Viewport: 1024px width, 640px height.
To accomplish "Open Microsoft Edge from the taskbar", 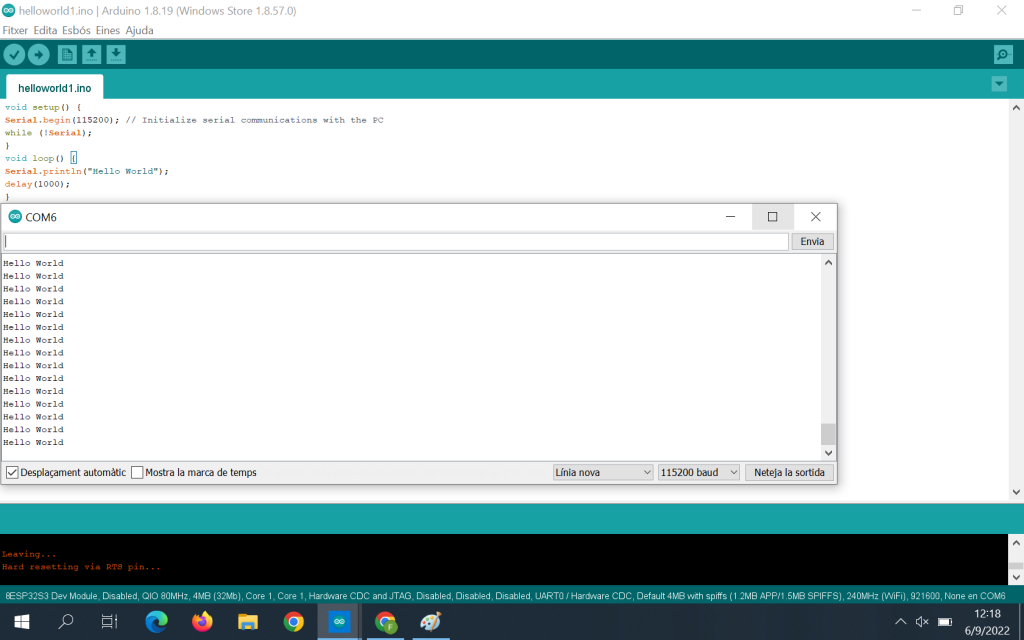I will 157,622.
